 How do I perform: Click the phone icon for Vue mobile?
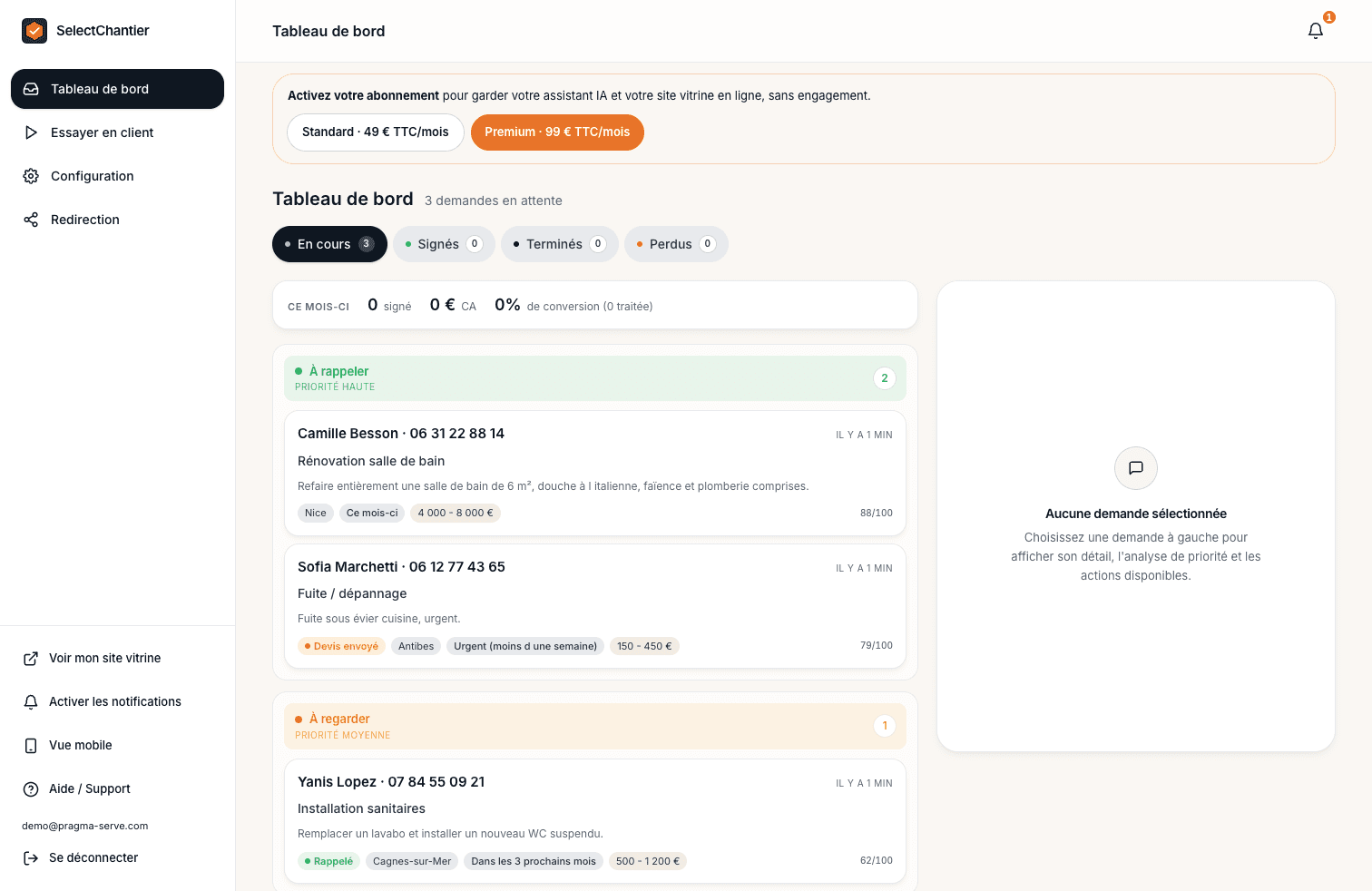click(31, 746)
